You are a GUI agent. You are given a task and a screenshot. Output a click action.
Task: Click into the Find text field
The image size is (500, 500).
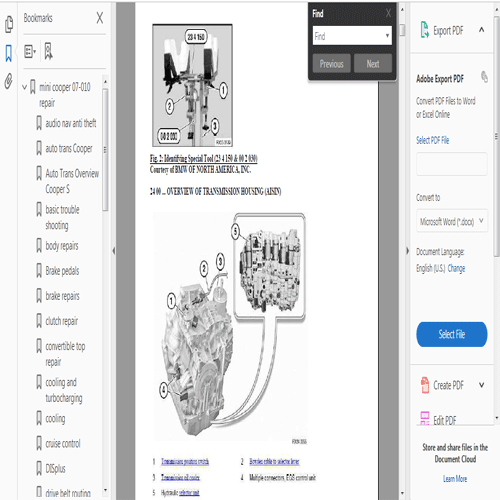(348, 36)
